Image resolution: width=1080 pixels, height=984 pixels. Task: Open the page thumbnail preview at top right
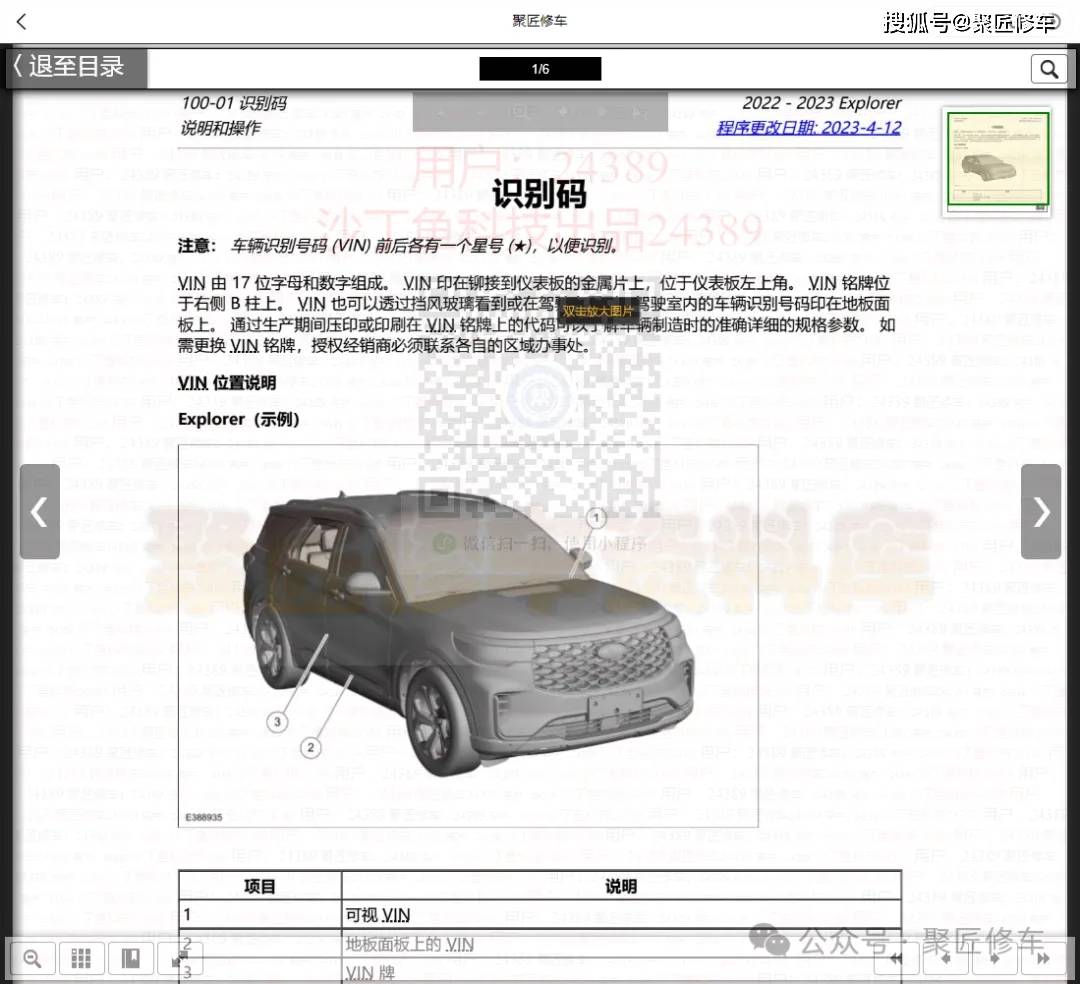click(997, 162)
